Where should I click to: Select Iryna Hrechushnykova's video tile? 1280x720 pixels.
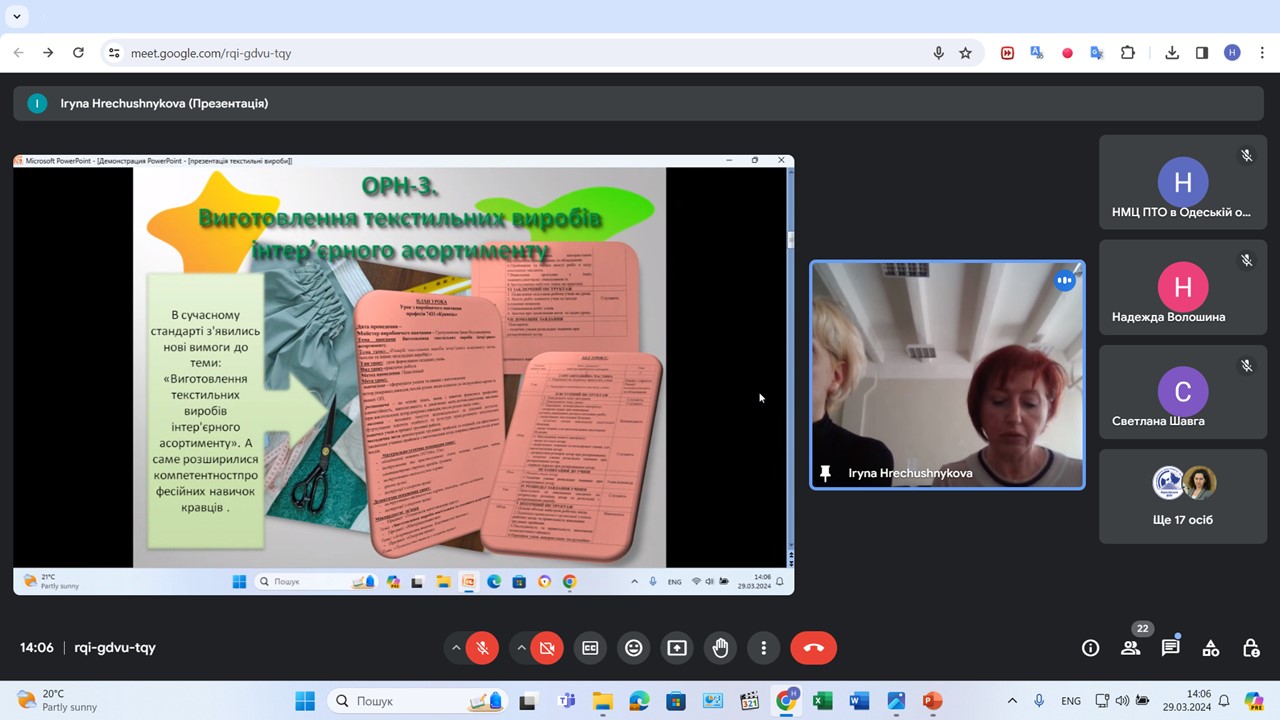pyautogui.click(x=947, y=375)
